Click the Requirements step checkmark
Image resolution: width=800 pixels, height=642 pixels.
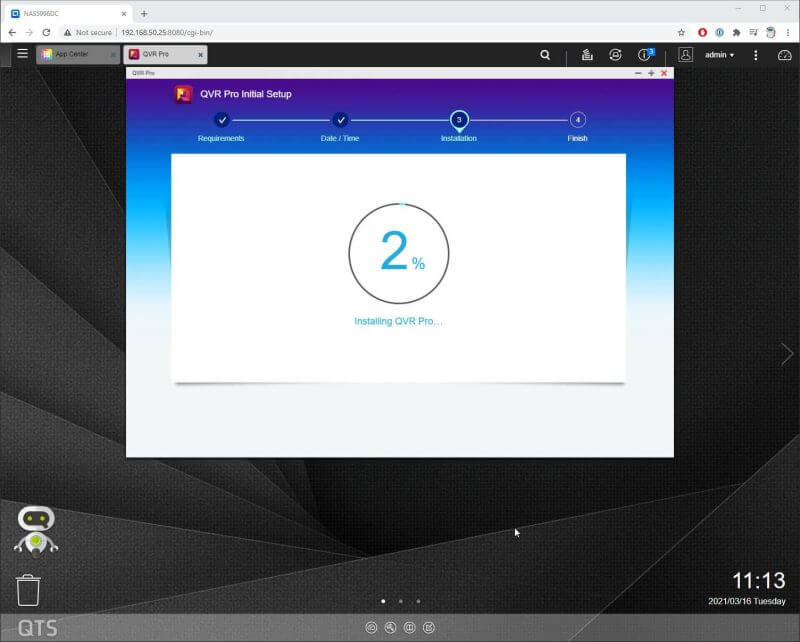coord(222,120)
